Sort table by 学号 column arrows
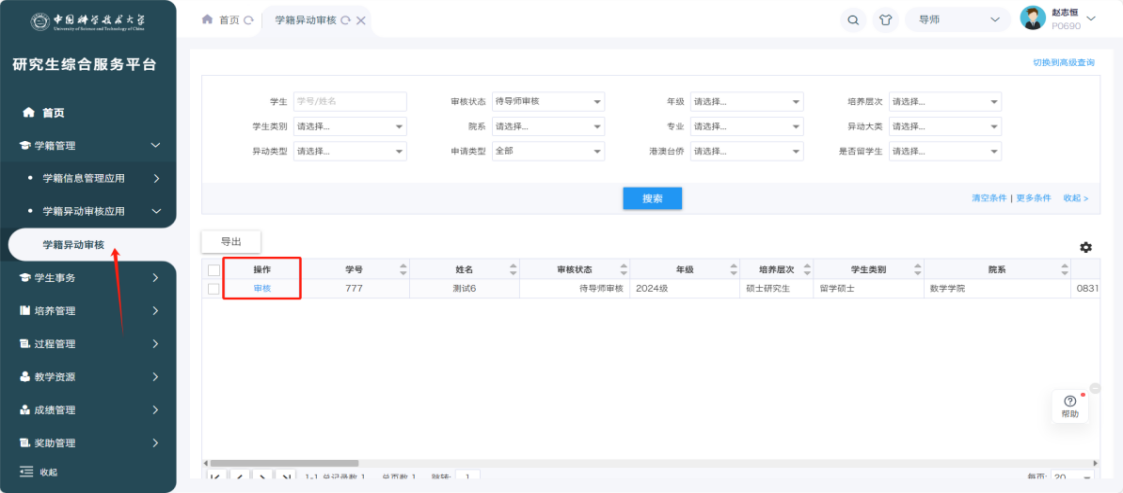This screenshot has width=1123, height=493. coord(403,270)
